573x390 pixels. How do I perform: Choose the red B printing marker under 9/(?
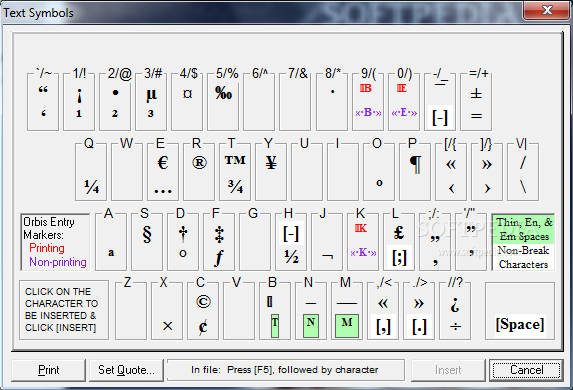(366, 88)
